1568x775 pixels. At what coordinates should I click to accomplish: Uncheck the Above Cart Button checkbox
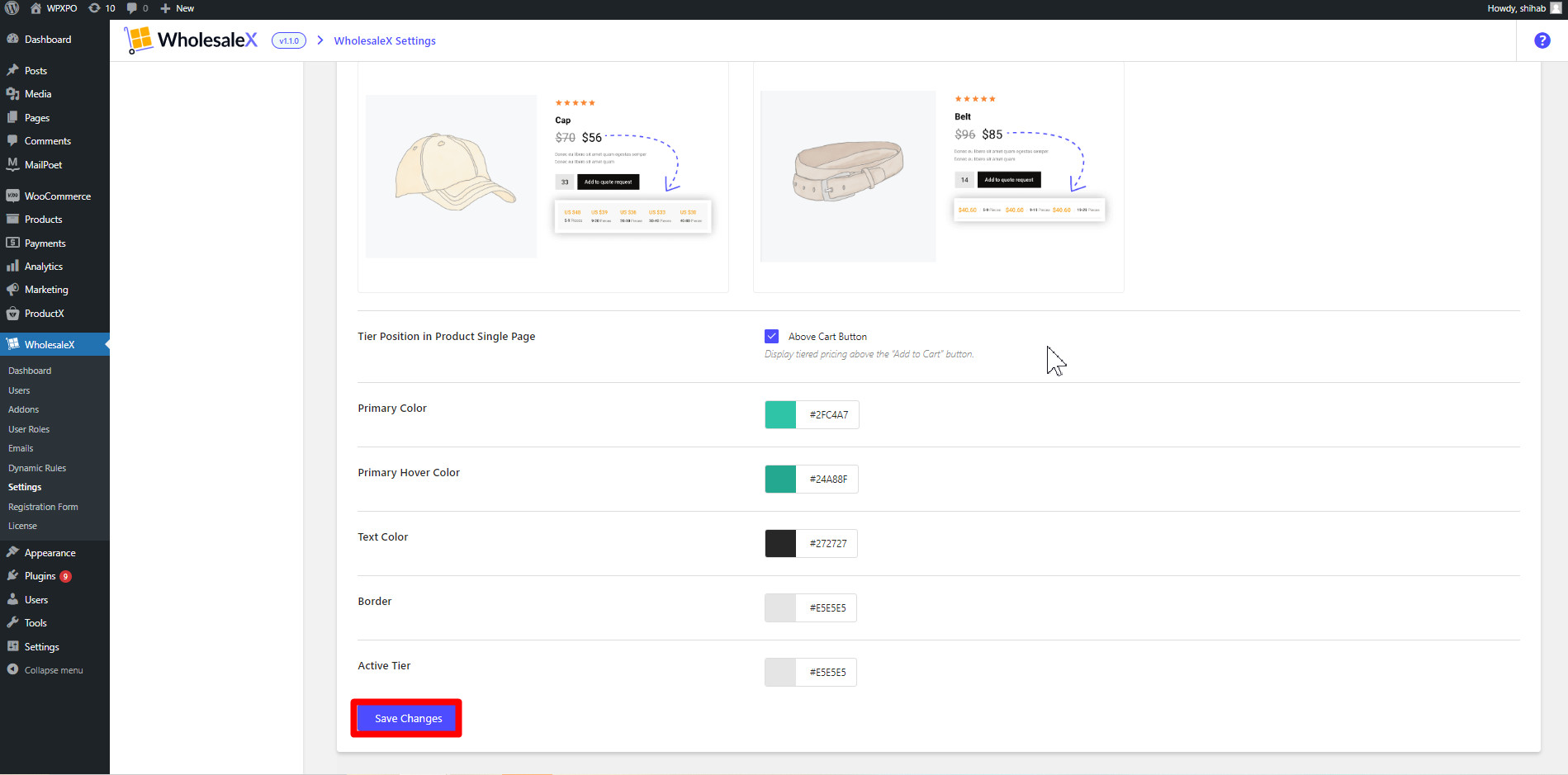(x=771, y=336)
